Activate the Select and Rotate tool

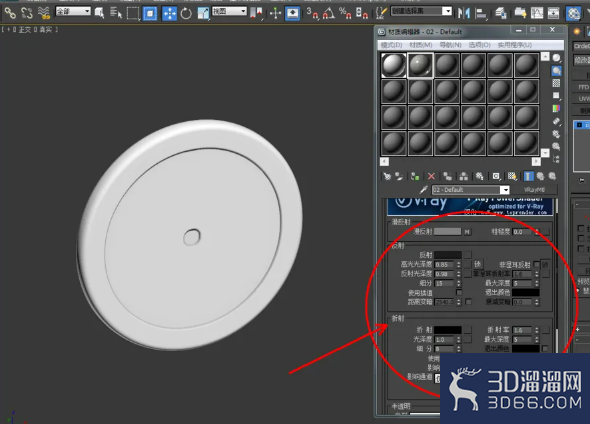[186, 13]
